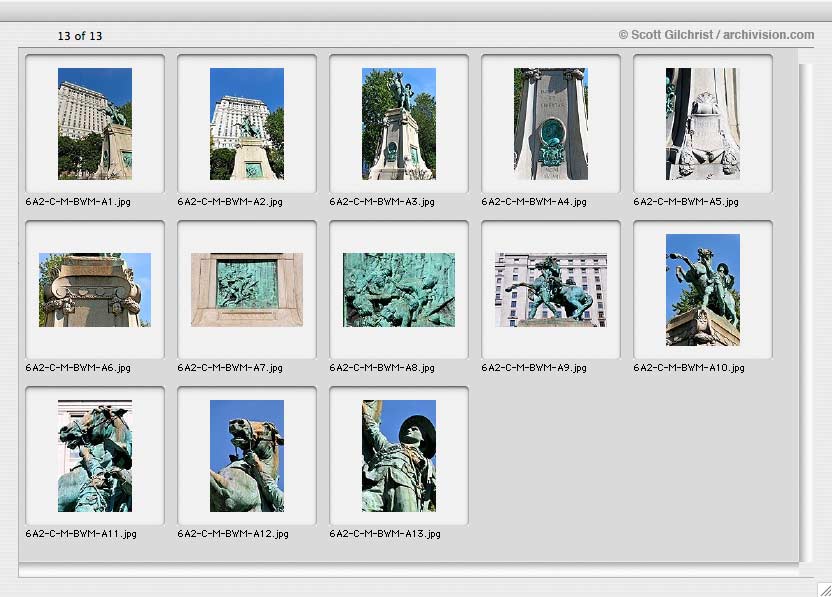Select thumbnail 6A2-C-M-BWM-A6.jpg pedestal cornice
Image resolution: width=832 pixels, height=597 pixels.
pos(95,290)
